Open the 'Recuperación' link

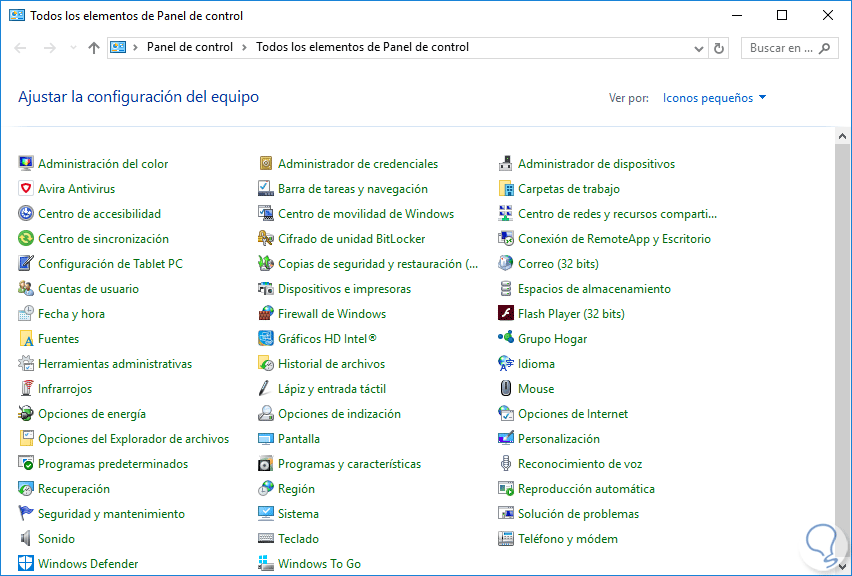[x=74, y=489]
